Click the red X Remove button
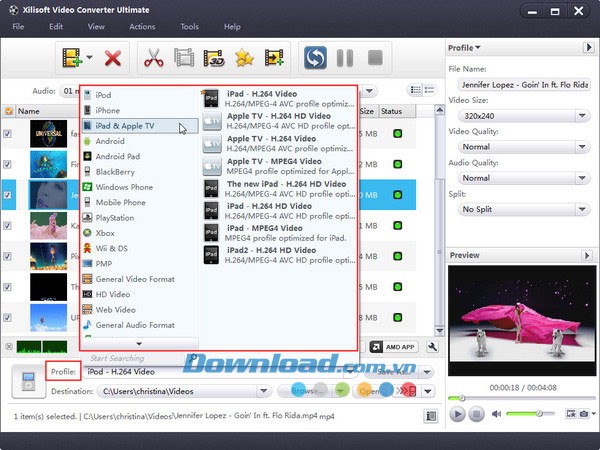 (x=113, y=58)
